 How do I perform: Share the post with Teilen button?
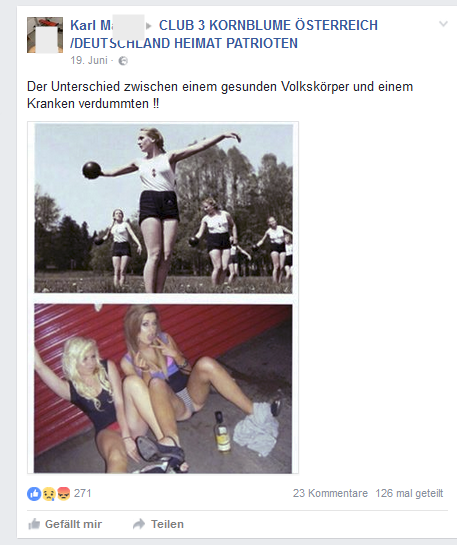coord(158,524)
